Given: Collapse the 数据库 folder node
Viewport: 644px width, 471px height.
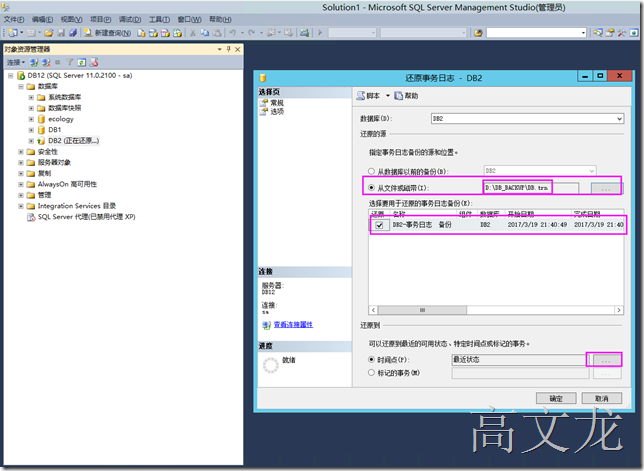Looking at the screenshot, I should click(21, 86).
